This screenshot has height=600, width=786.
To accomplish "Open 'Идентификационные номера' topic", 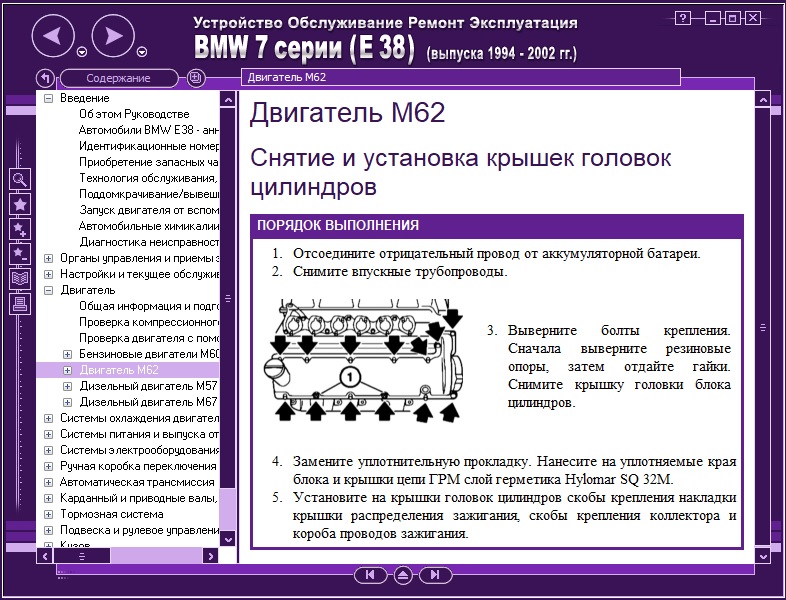I will [x=149, y=146].
